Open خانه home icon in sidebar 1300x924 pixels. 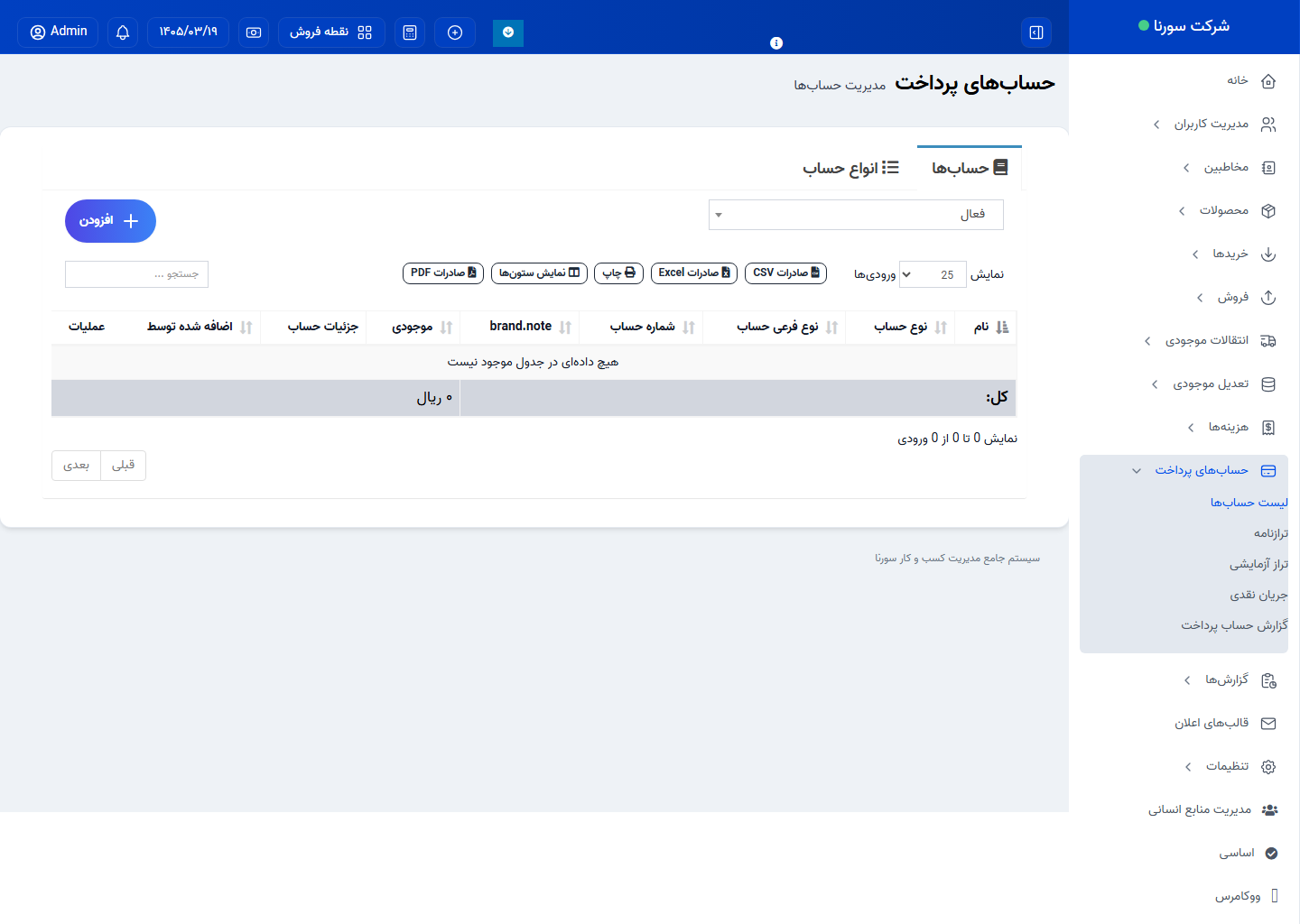click(1268, 81)
